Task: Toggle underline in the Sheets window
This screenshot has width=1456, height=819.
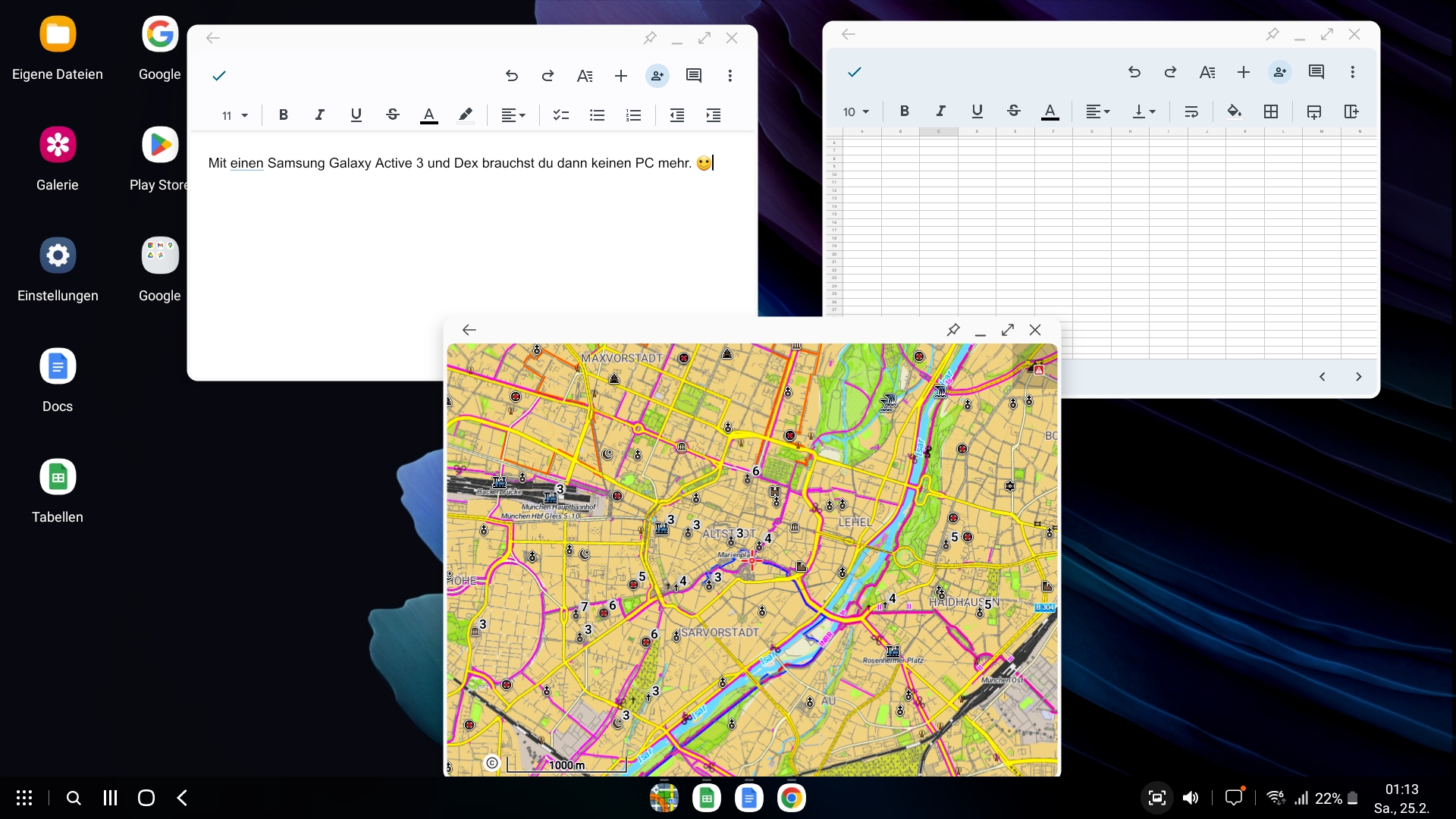Action: pyautogui.click(x=977, y=111)
